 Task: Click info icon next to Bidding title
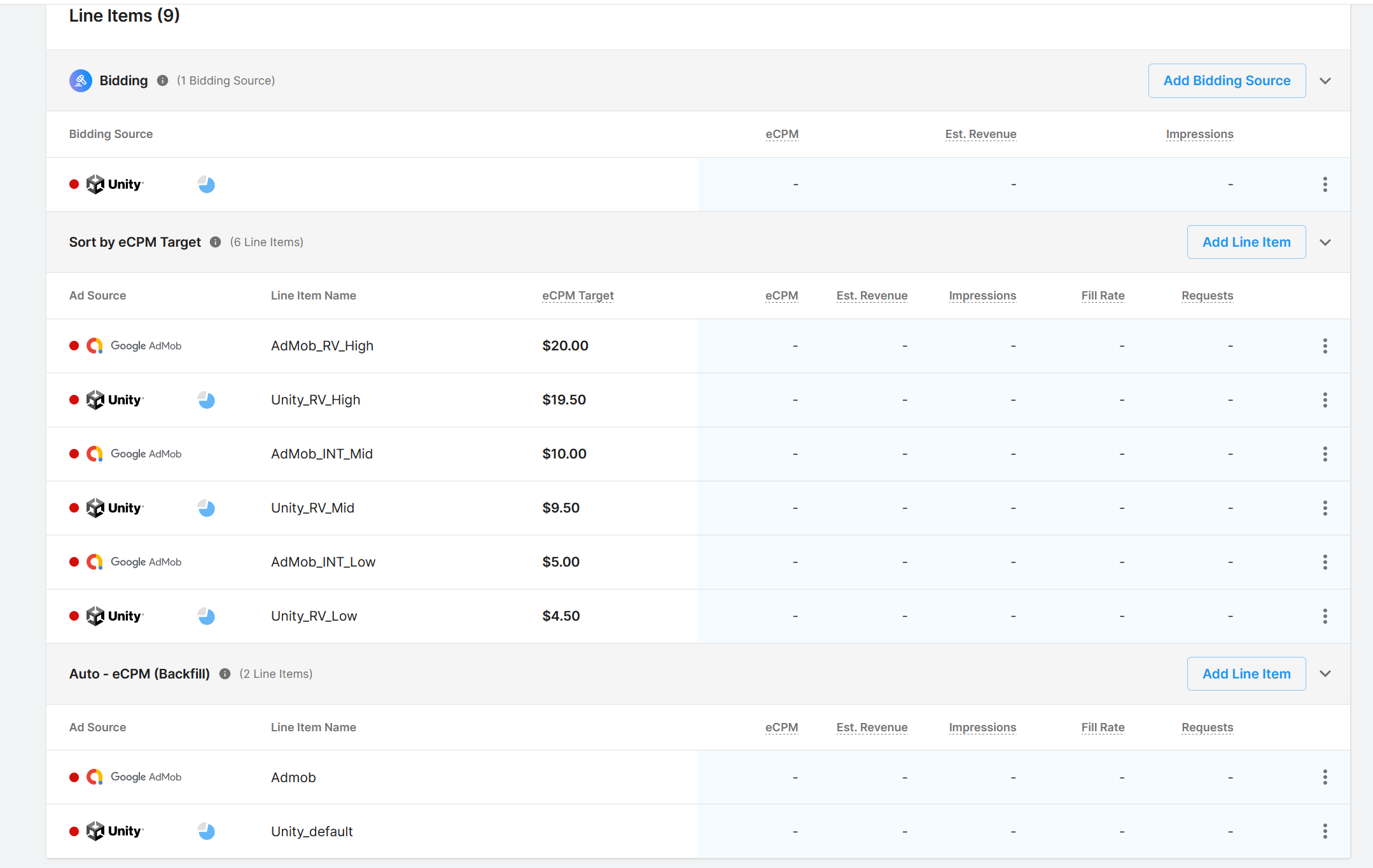click(162, 81)
